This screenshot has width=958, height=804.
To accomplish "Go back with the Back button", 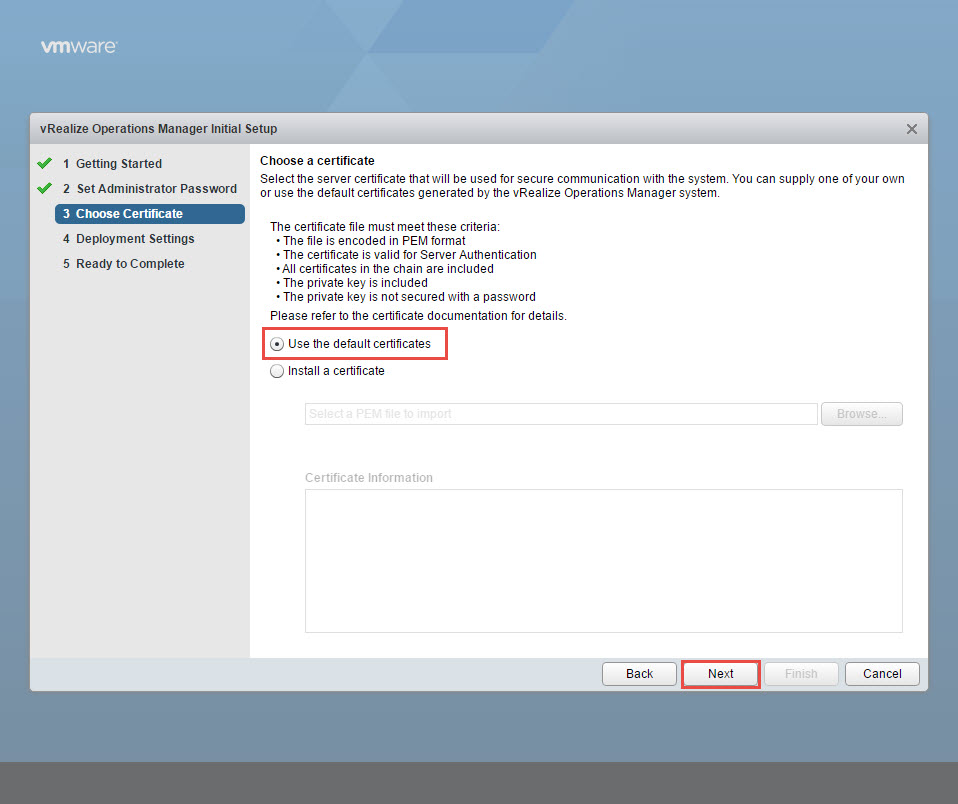I will [639, 674].
